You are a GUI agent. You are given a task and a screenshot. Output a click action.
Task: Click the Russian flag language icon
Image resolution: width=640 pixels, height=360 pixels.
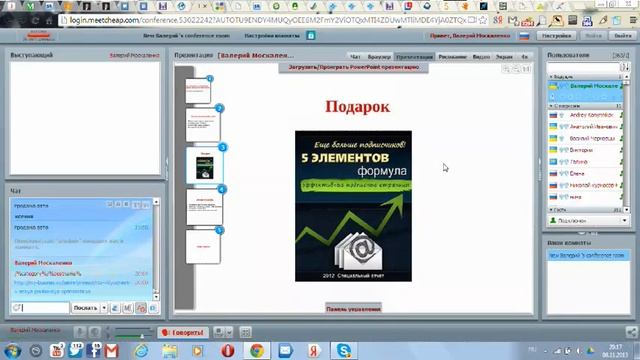click(524, 36)
